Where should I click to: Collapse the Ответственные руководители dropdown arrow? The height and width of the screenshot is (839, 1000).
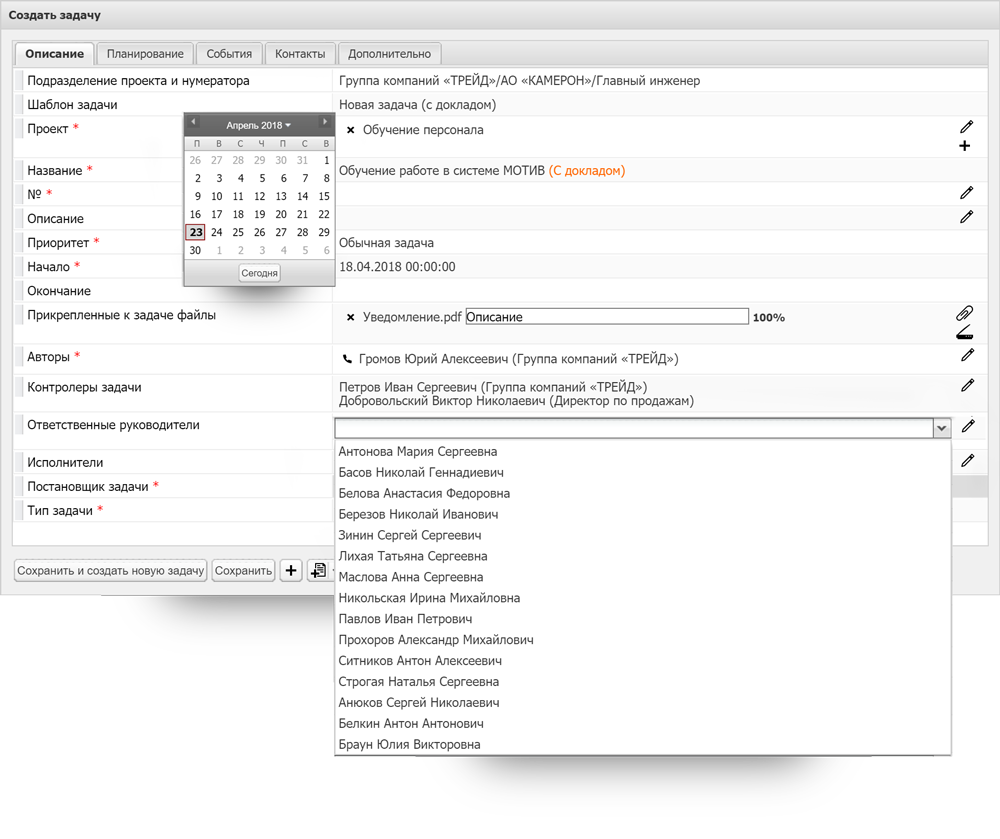click(941, 428)
